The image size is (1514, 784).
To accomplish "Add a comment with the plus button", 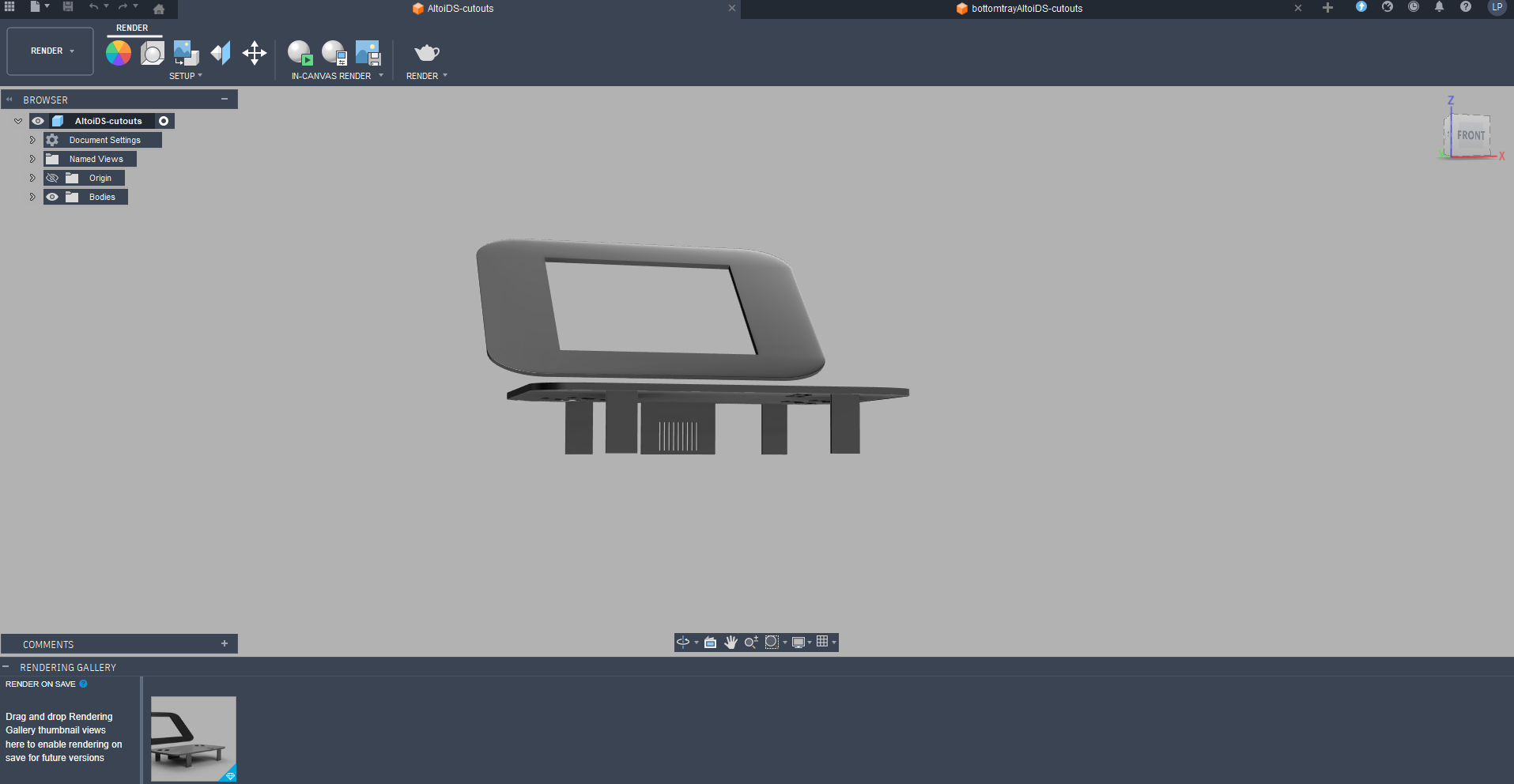I will [x=225, y=644].
